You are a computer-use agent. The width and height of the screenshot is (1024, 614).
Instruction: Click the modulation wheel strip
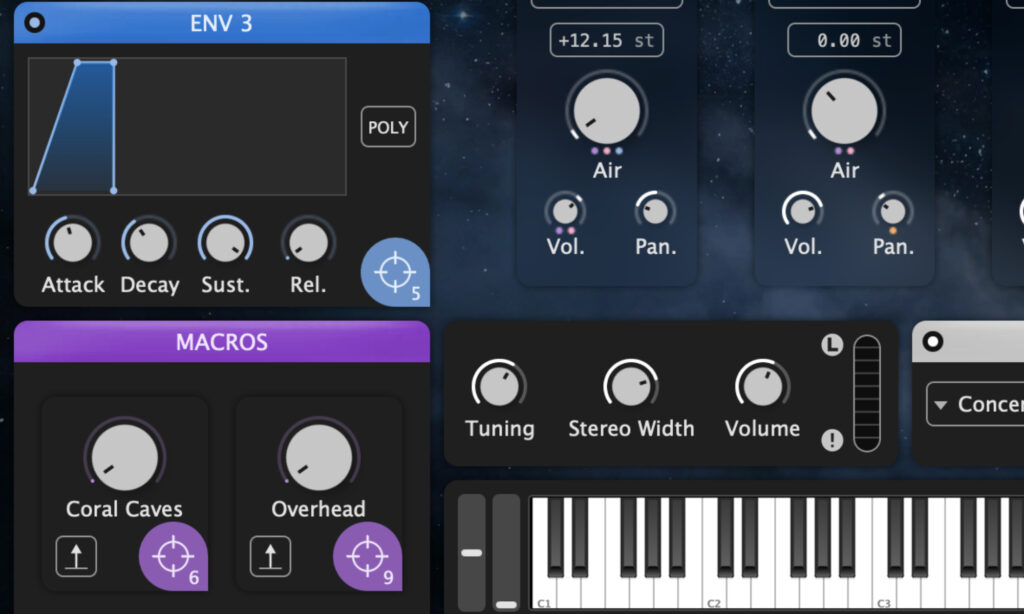506,553
